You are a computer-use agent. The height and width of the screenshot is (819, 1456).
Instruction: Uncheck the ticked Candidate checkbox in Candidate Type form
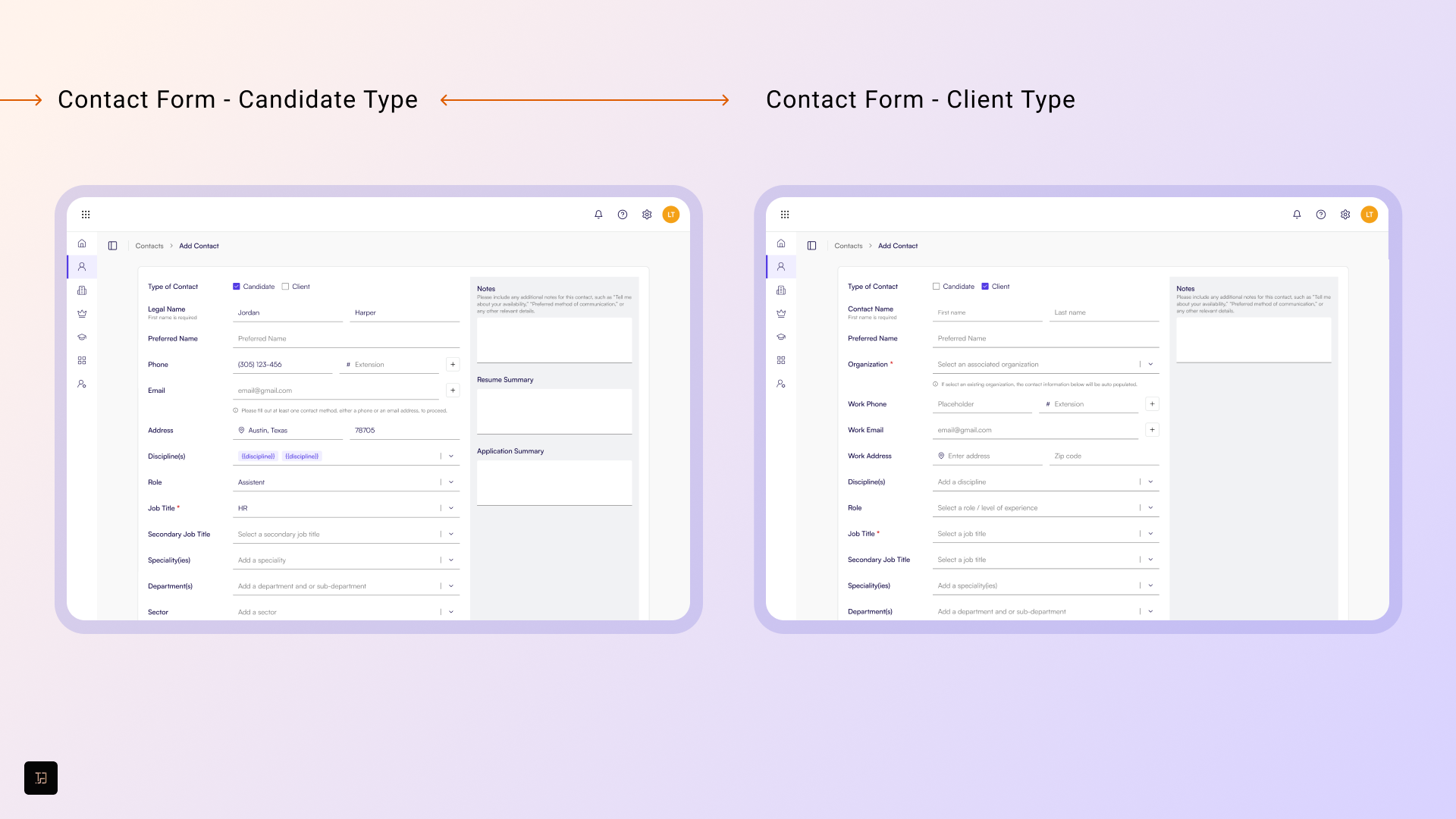237,287
